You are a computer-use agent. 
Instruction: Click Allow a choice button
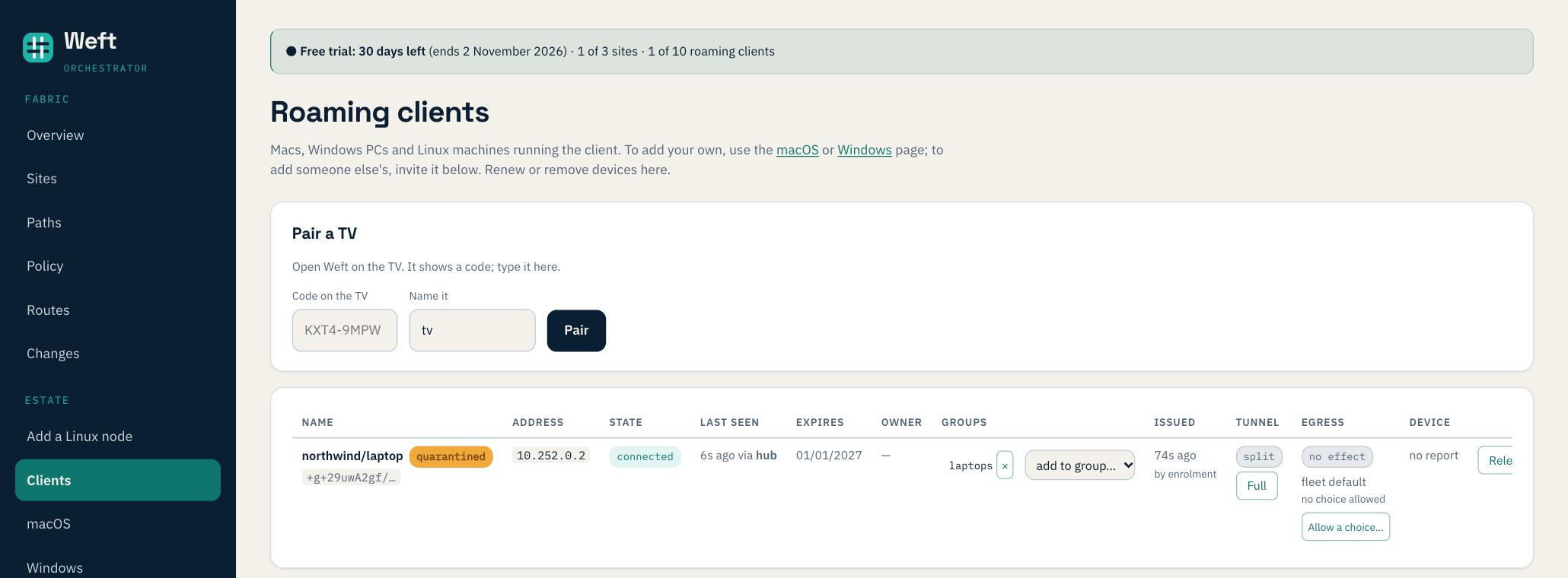pos(1346,527)
